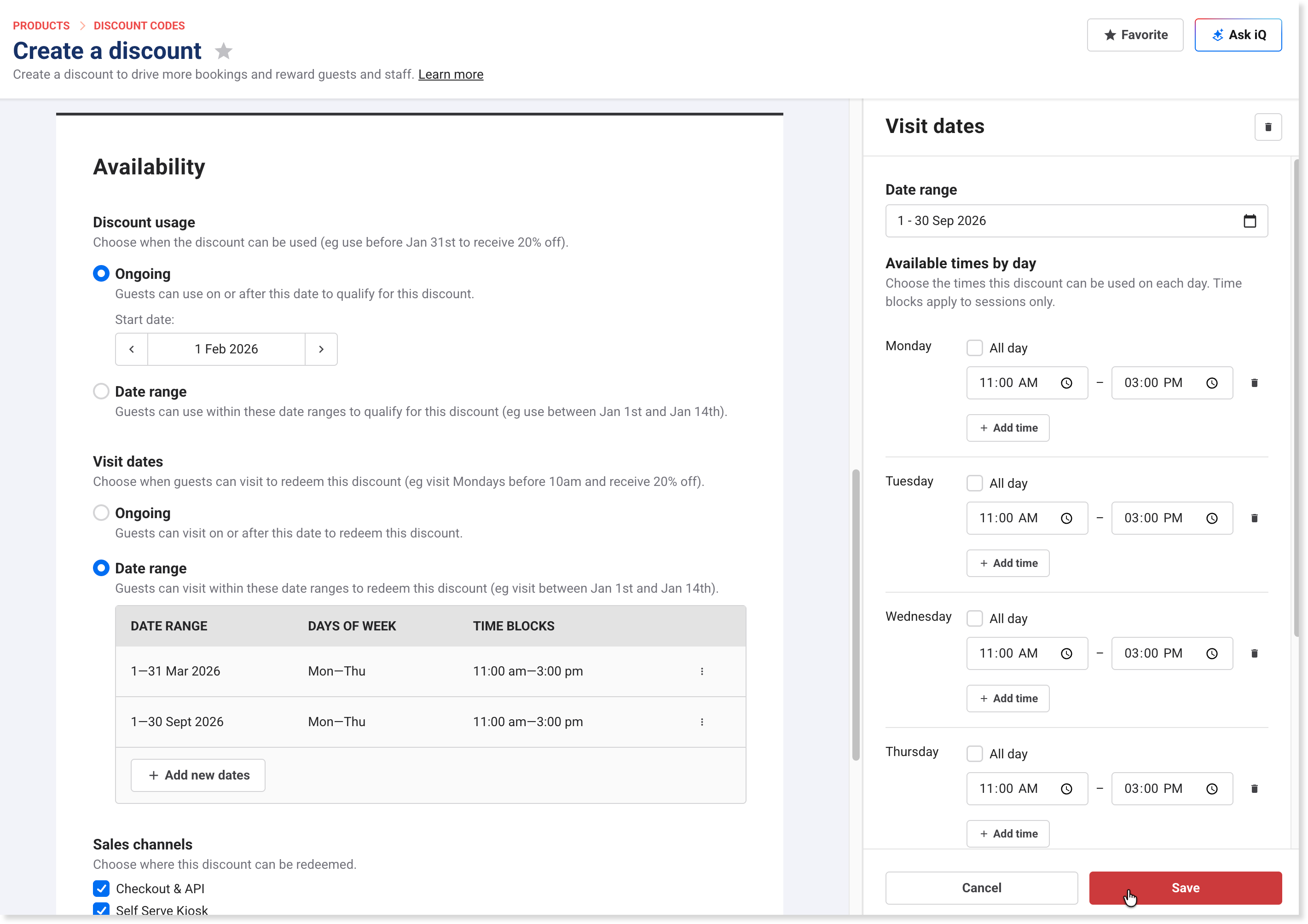Open Discount Codes breadcrumb link

point(139,26)
